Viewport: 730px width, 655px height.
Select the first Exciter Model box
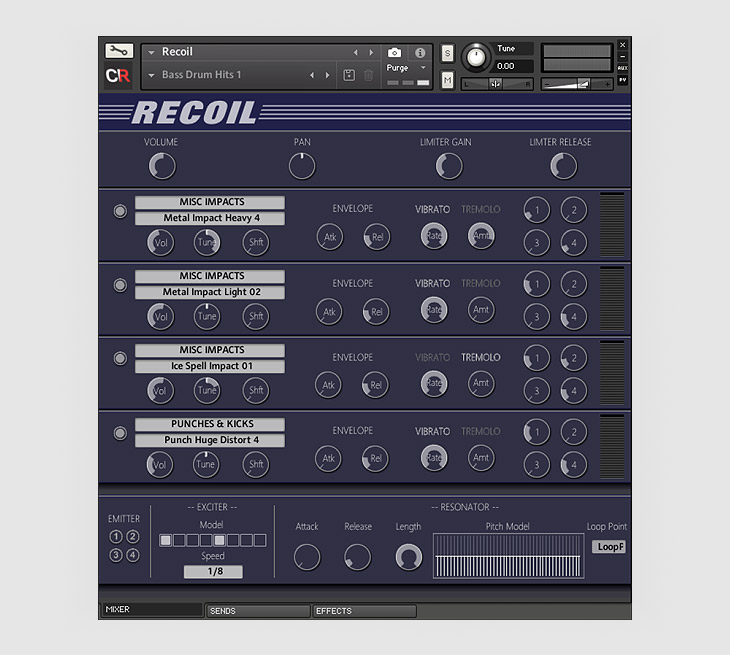pyautogui.click(x=165, y=540)
